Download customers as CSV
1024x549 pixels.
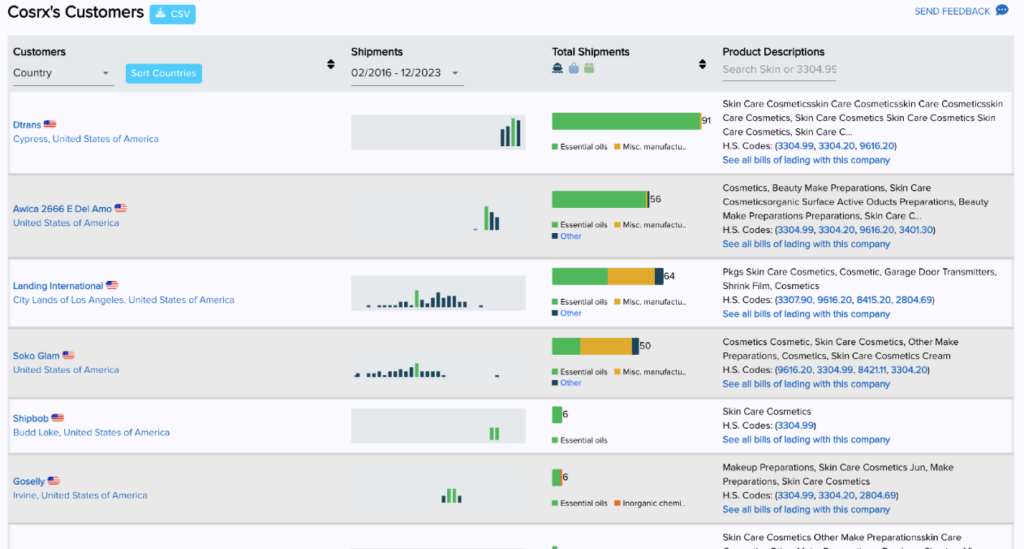(172, 14)
